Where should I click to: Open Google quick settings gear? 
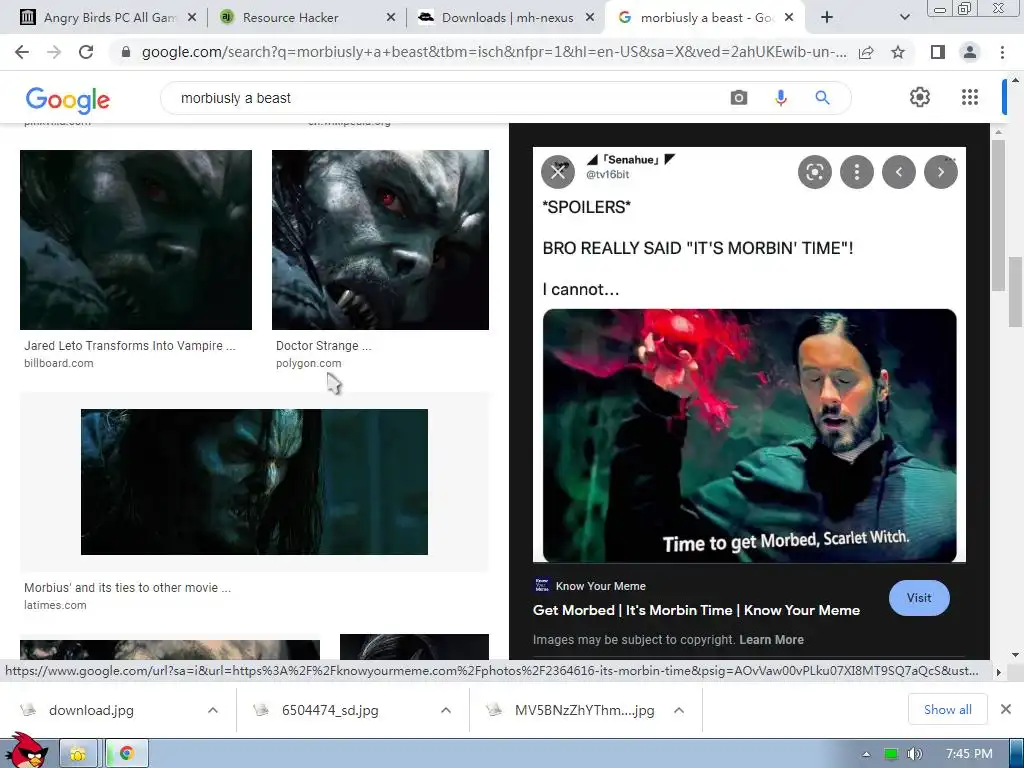coord(920,97)
